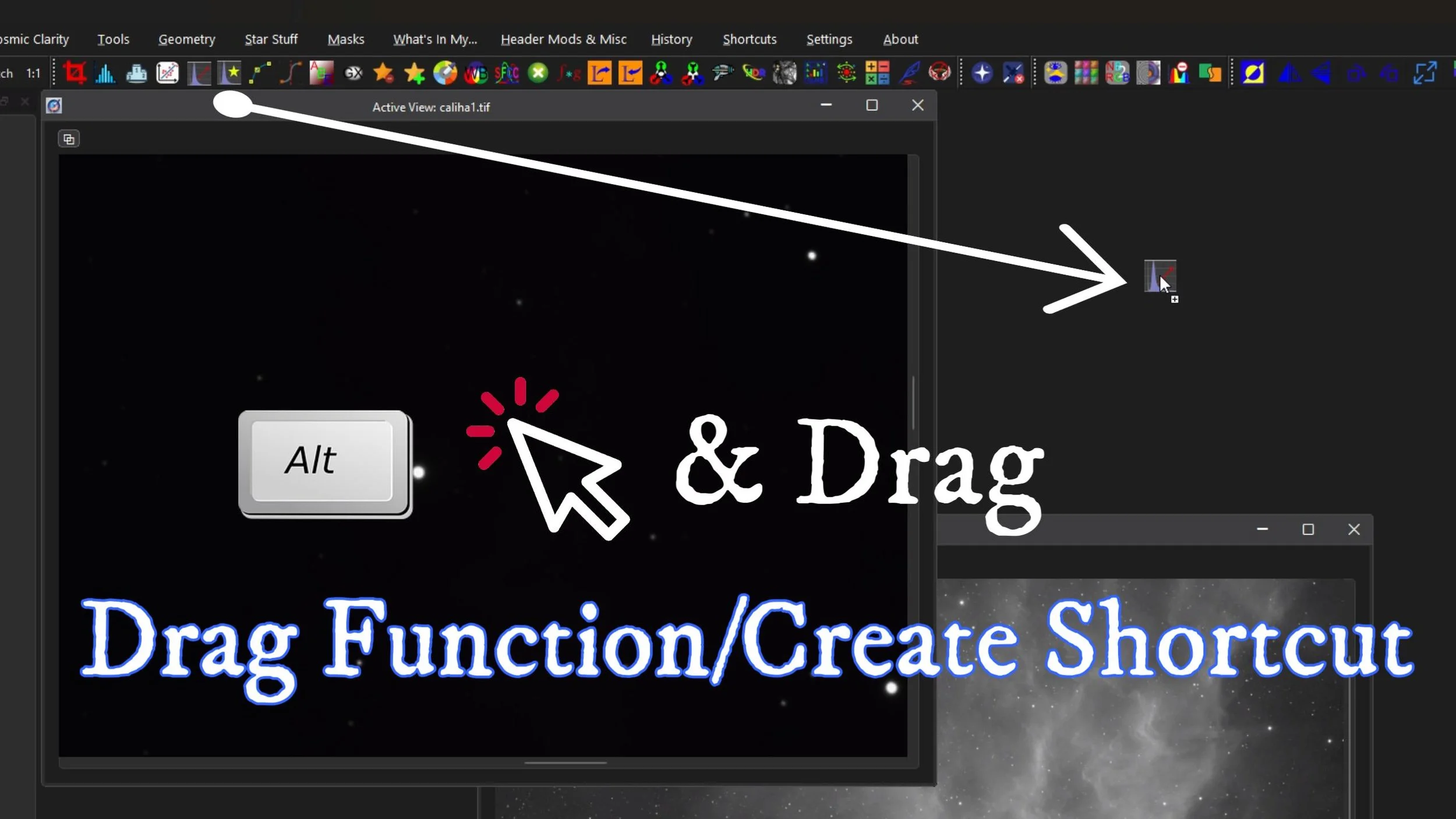Click the vertical scrollbar of caliha1.tif view
1456x819 pixels.
(913, 403)
